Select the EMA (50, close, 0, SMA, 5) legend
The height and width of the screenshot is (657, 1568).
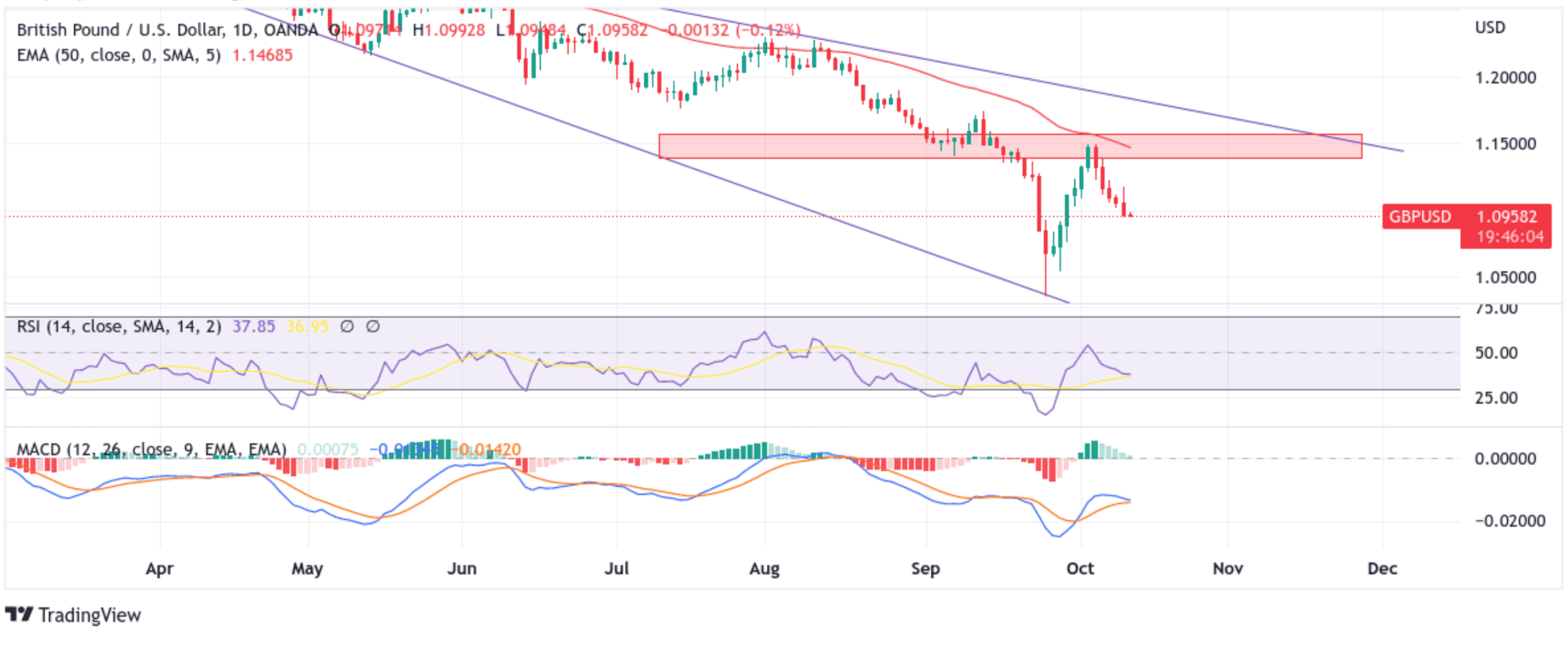tap(119, 56)
